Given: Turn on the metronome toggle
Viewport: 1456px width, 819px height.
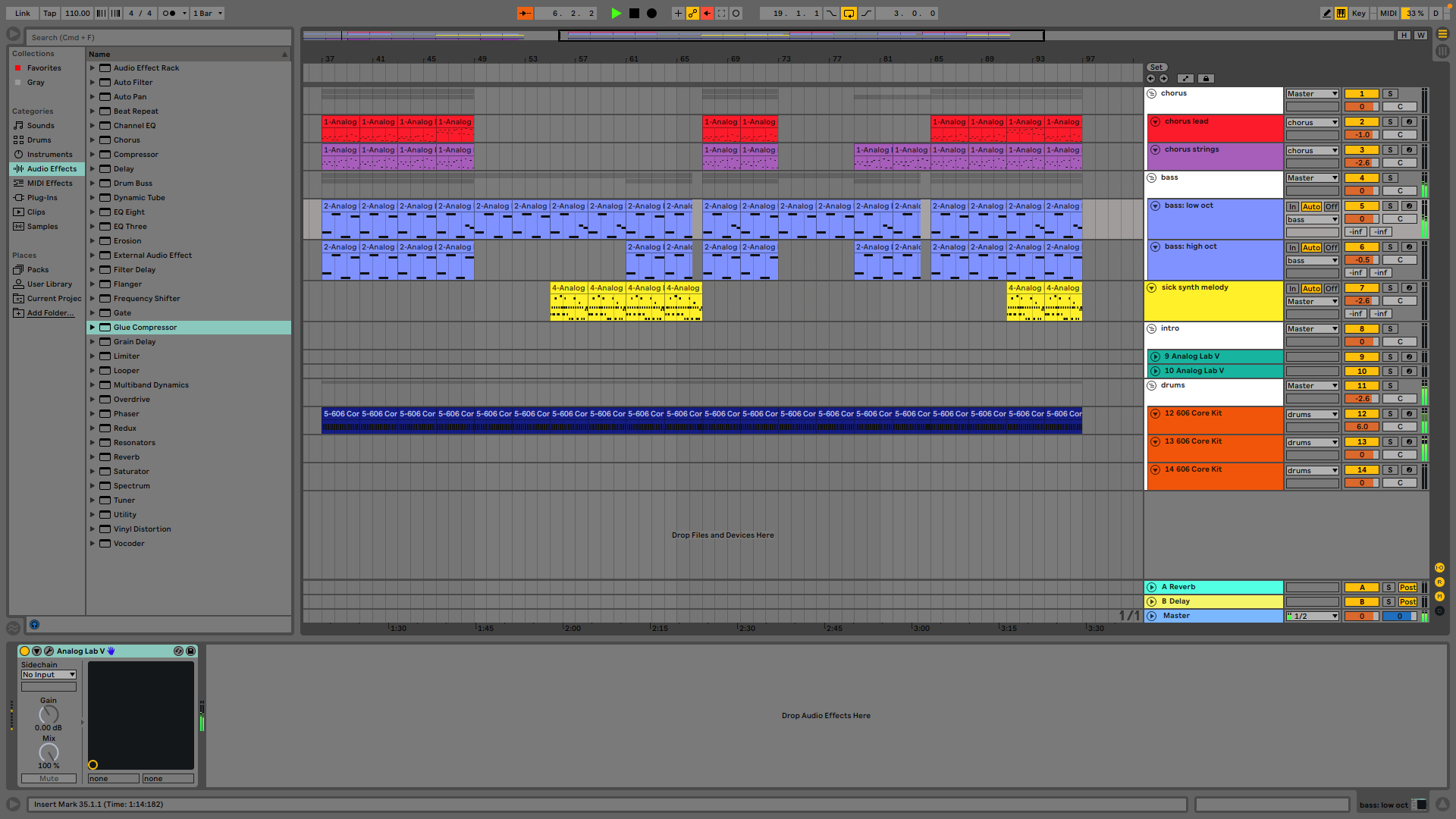Looking at the screenshot, I should click(x=169, y=13).
